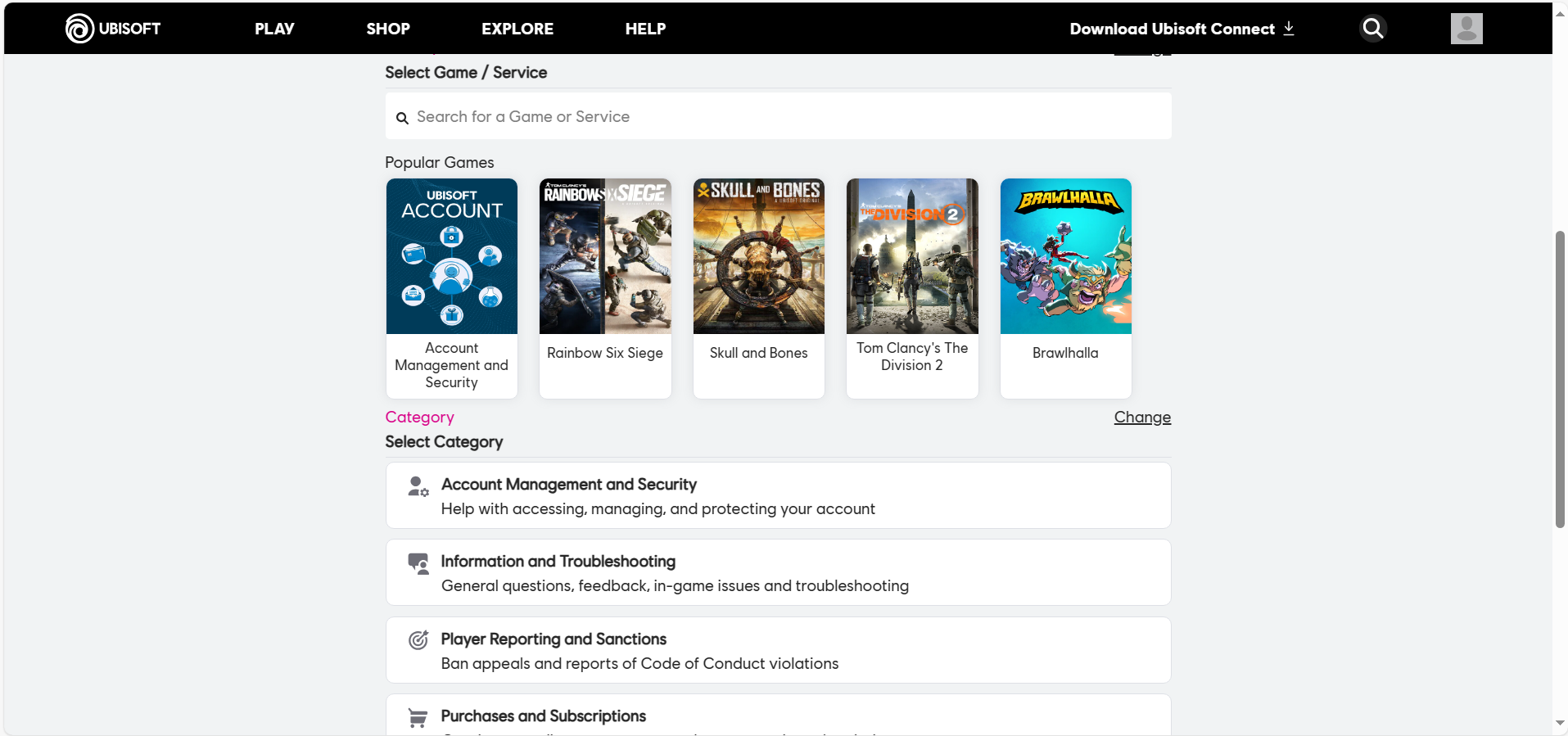Click the Account Management person-gear icon
The height and width of the screenshot is (736, 1568).
coord(418,486)
